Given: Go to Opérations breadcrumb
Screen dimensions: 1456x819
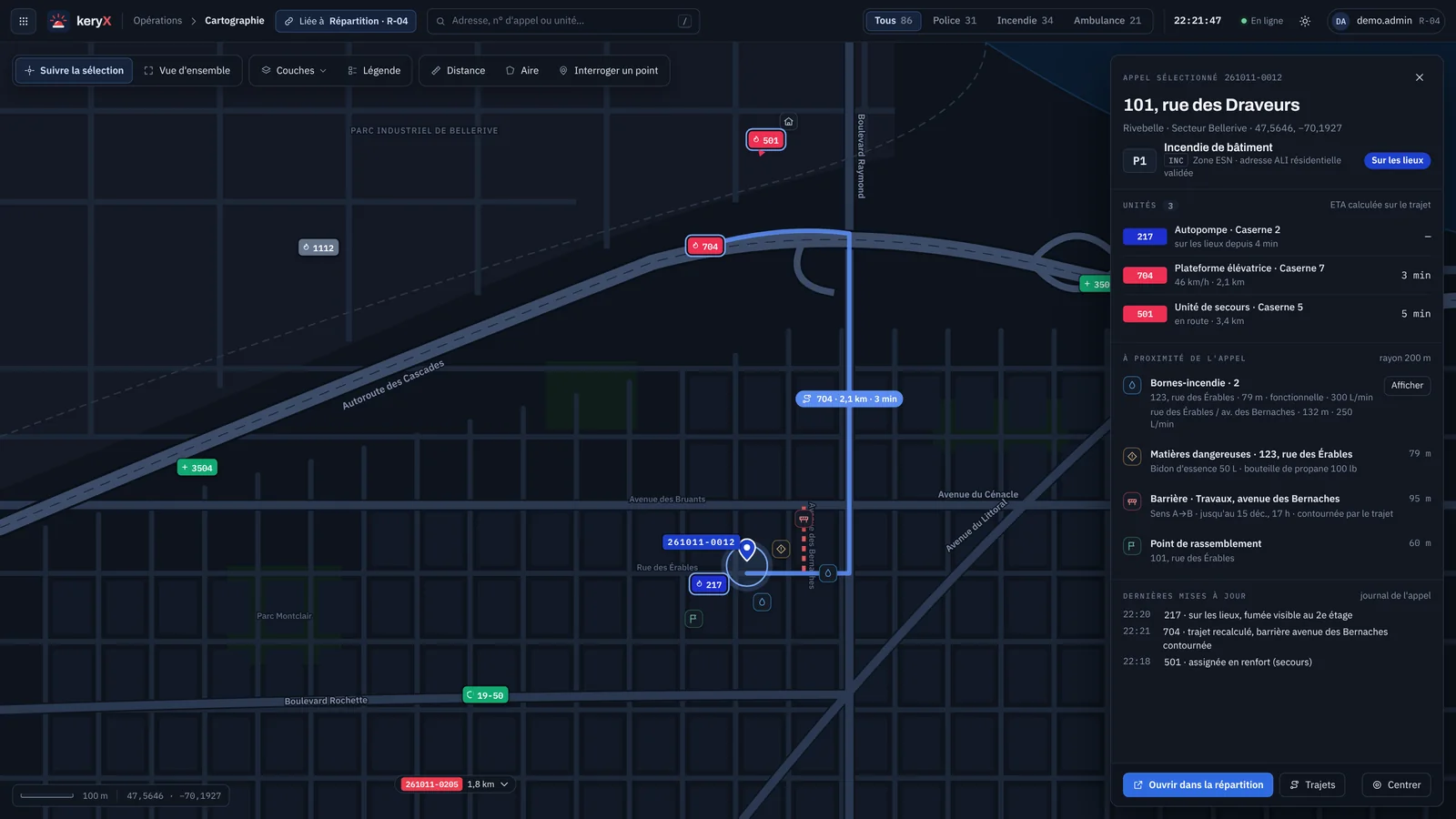Looking at the screenshot, I should [157, 21].
